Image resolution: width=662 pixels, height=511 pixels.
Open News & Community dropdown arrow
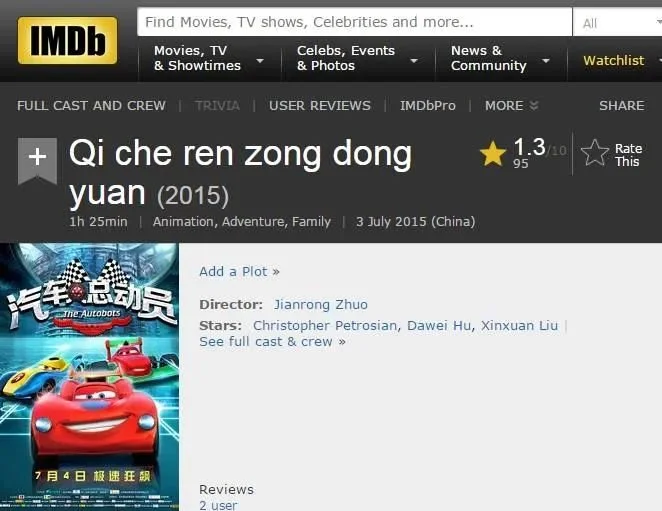coord(546,61)
